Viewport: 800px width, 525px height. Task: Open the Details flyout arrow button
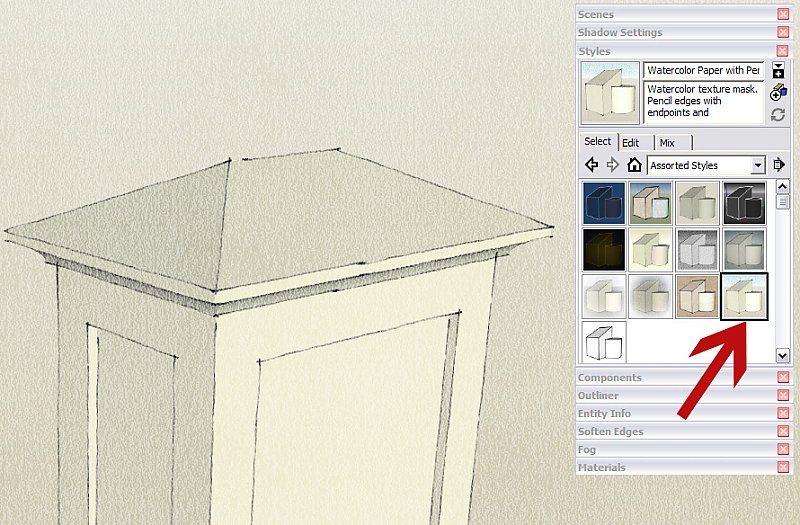[x=779, y=164]
